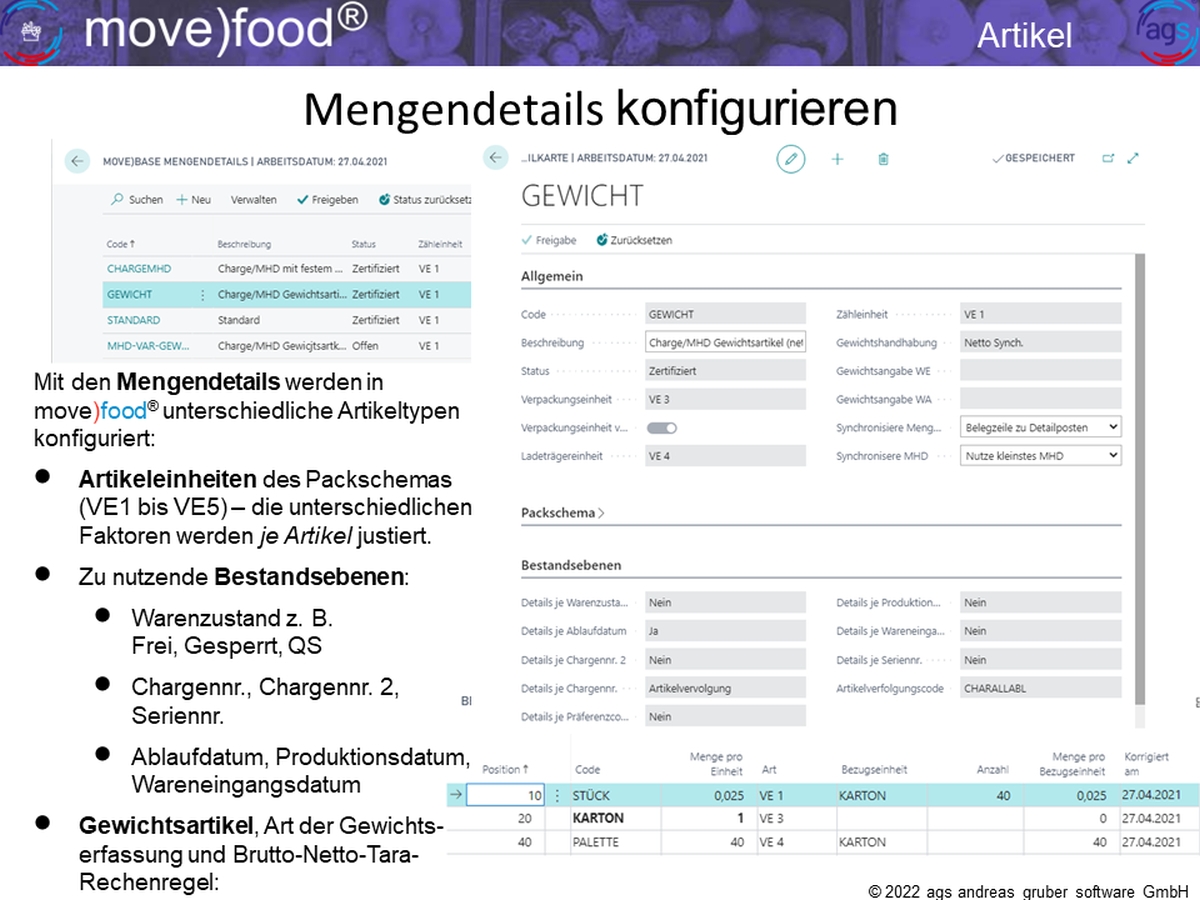1200x900 pixels.
Task: Click the Suchen search button
Action: coord(137,200)
